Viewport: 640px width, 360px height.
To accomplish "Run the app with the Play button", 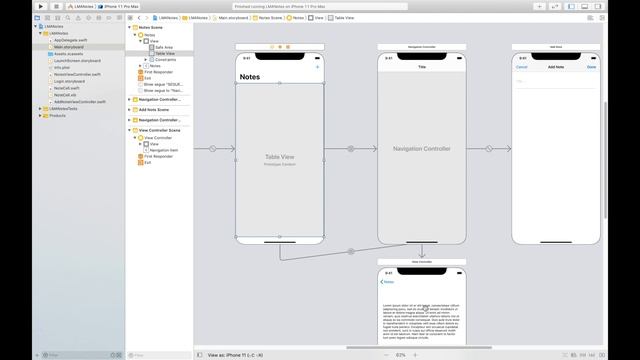I will click(x=41, y=7).
